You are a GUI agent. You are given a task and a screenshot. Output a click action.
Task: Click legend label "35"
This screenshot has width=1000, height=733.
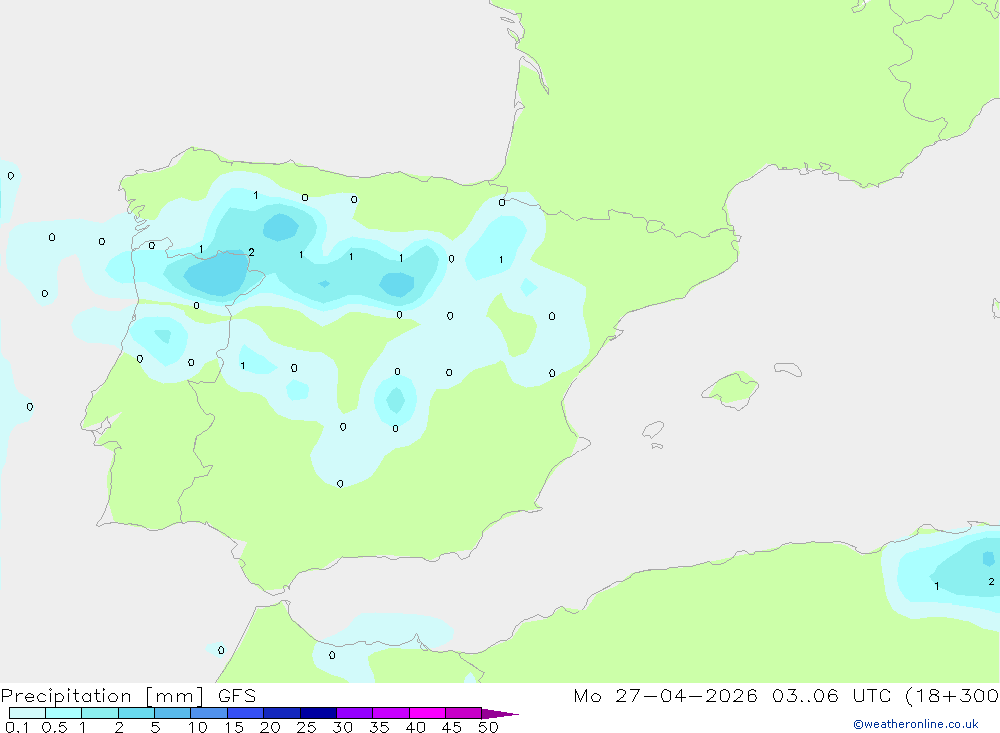379,727
